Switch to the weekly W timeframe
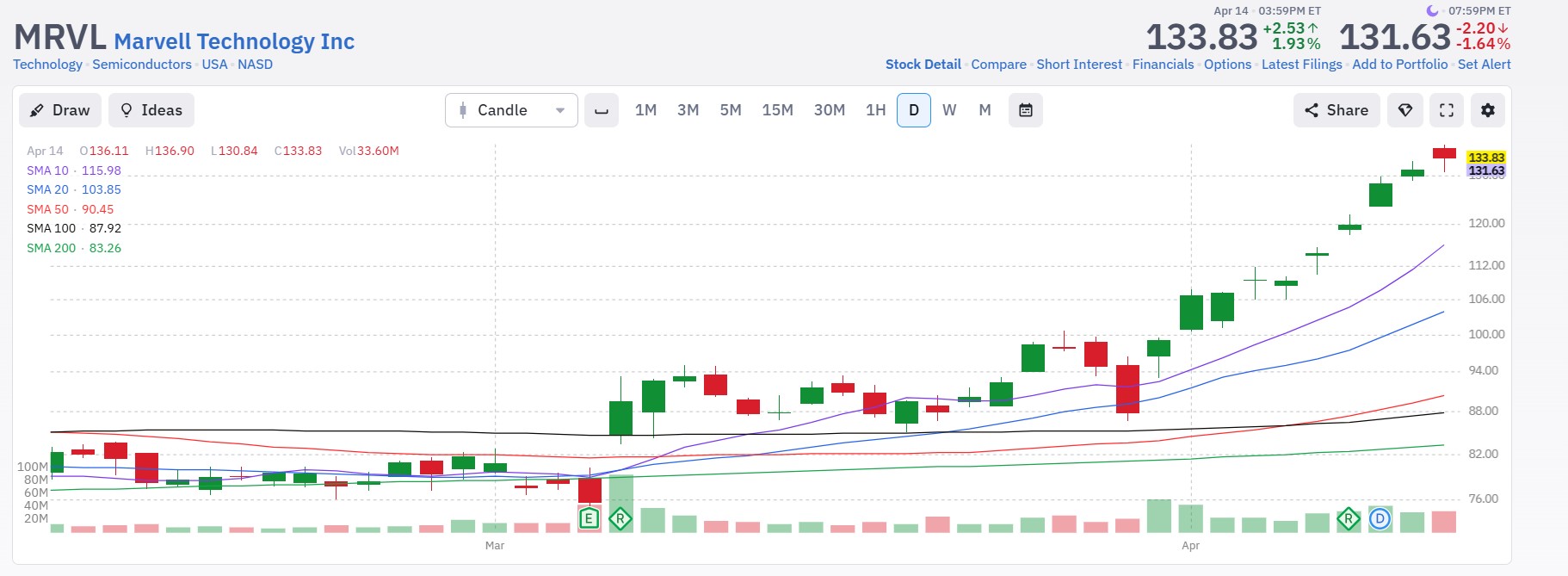 [x=949, y=110]
